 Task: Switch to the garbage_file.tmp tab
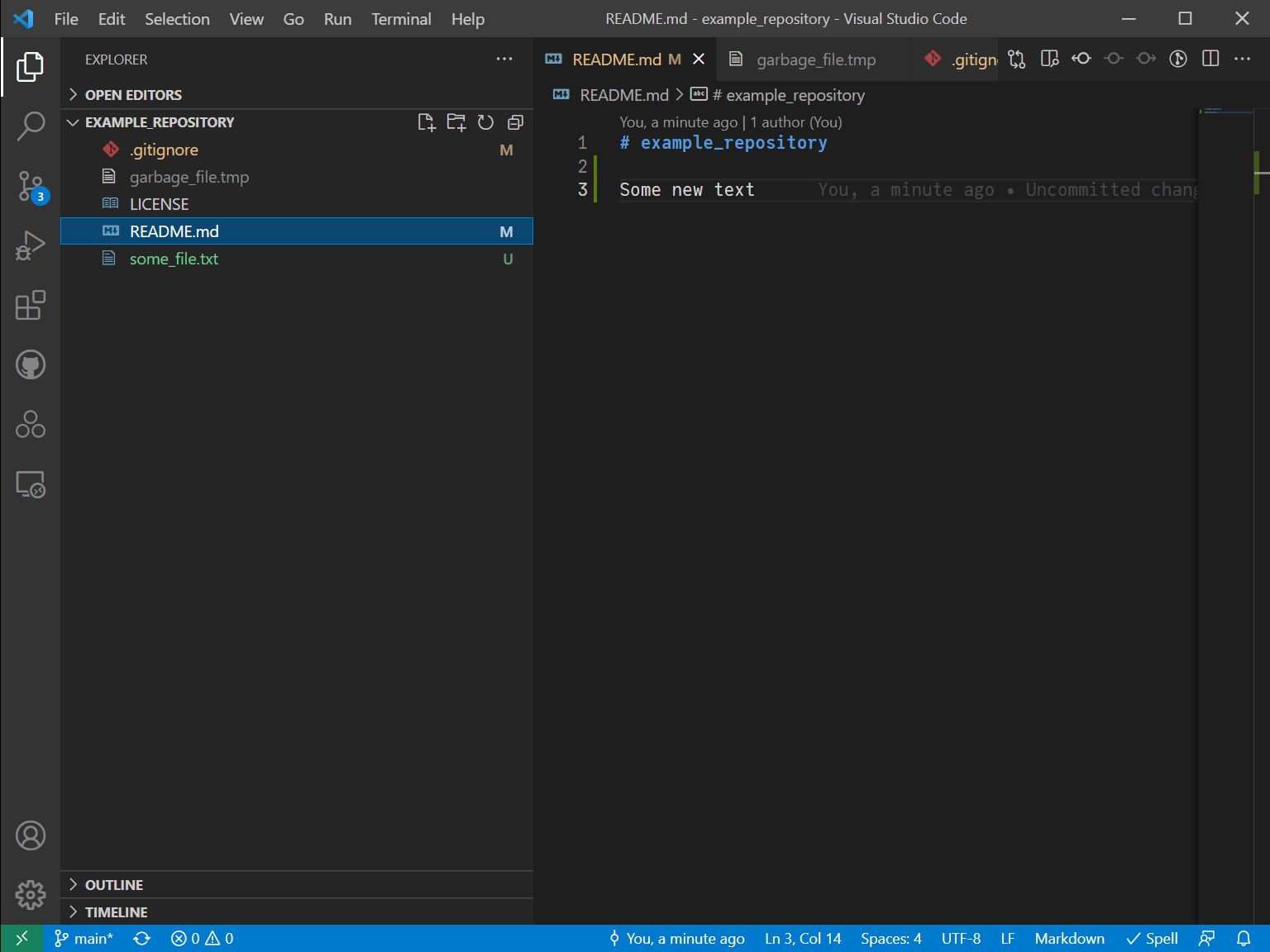[x=815, y=59]
